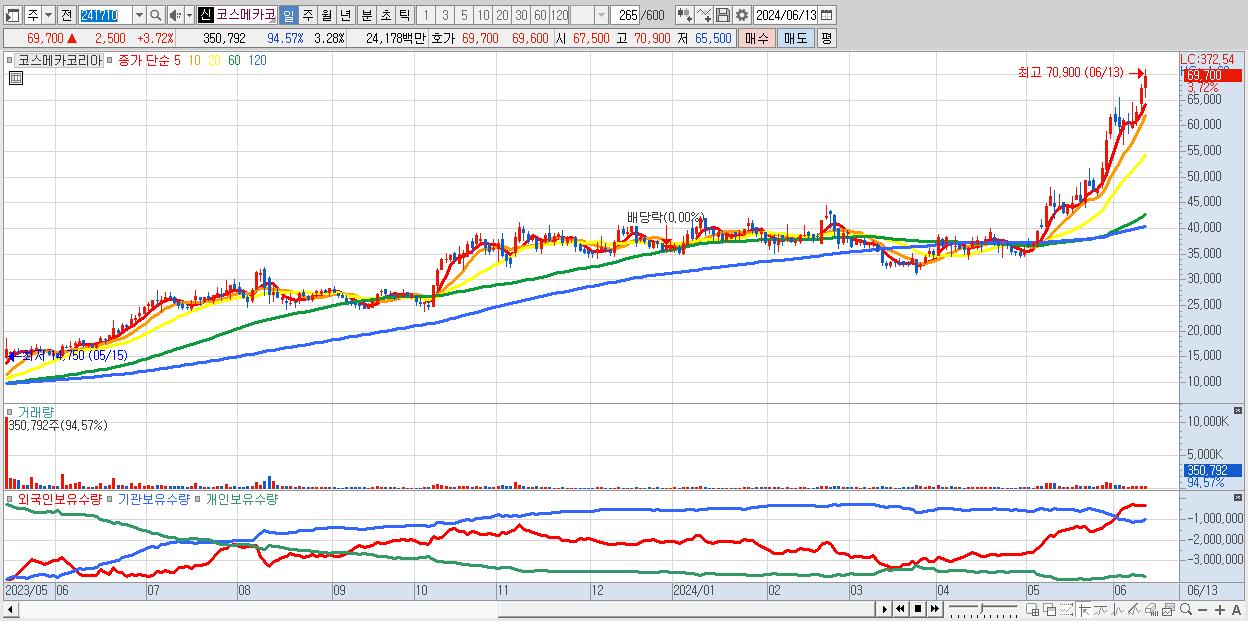Click the 기관보유수량 legend label

click(154, 498)
